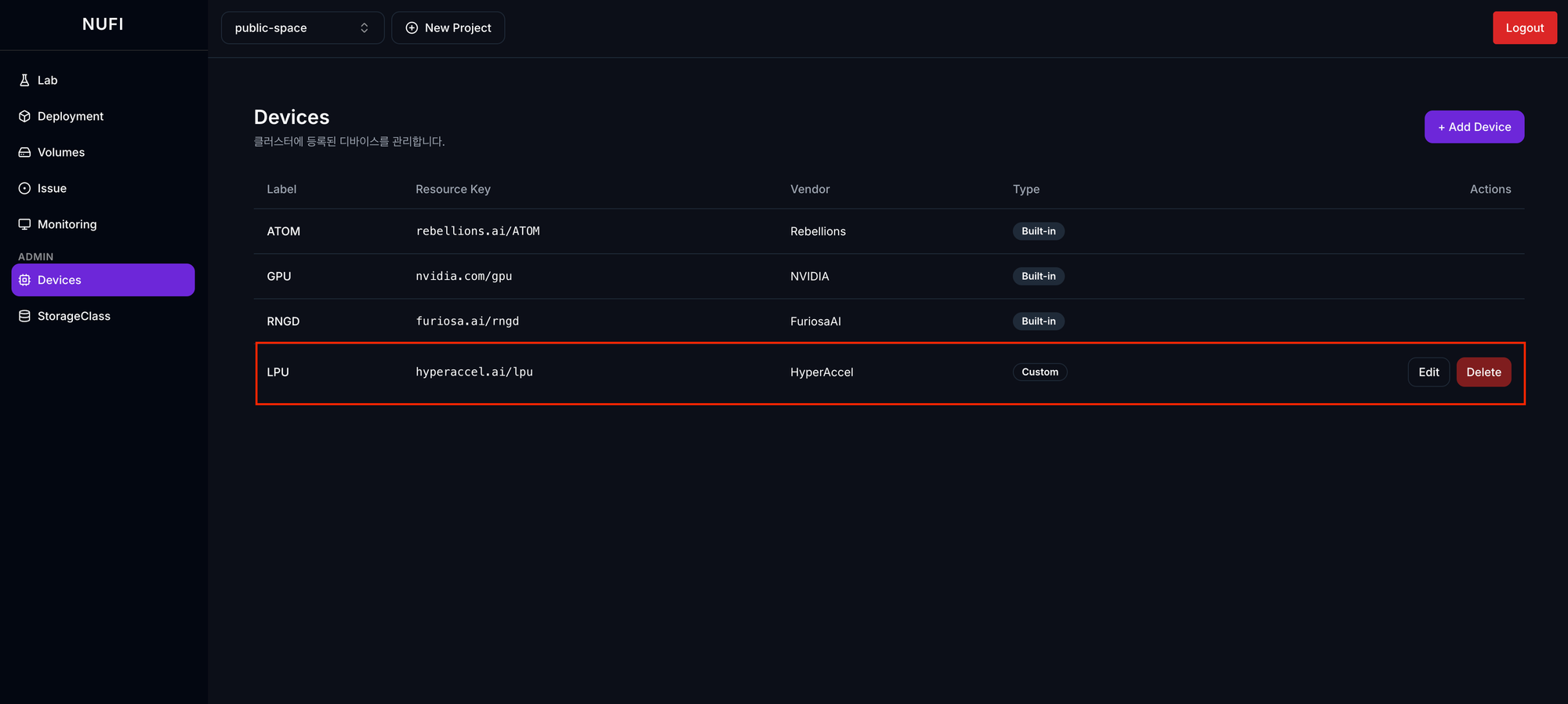Edit the LPU device entry

(x=1428, y=372)
